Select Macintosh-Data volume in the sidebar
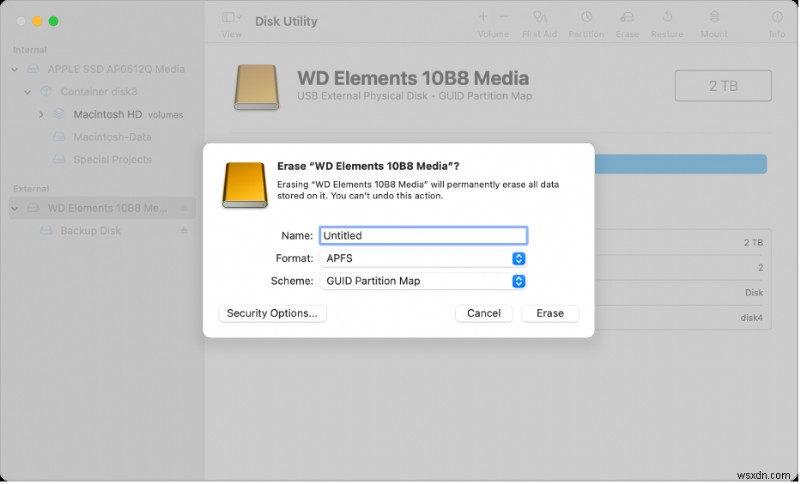Image resolution: width=800 pixels, height=484 pixels. click(x=112, y=137)
